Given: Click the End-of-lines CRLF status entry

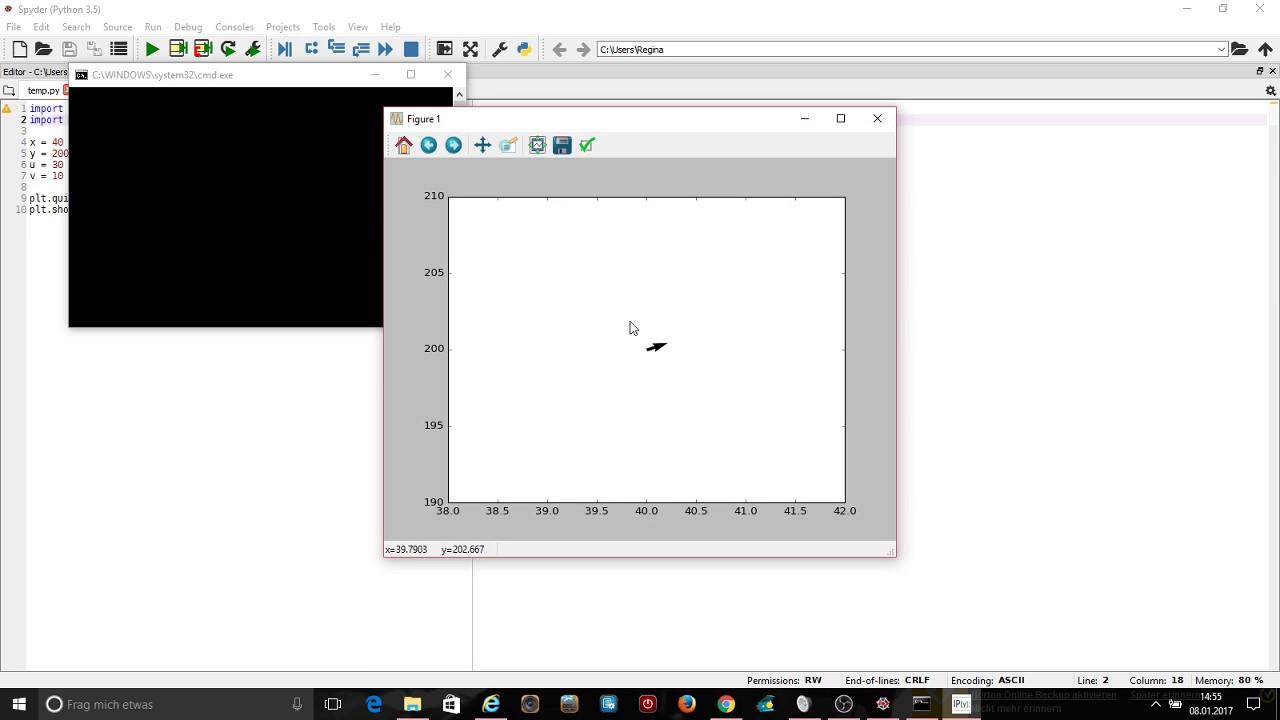Looking at the screenshot, I should [x=887, y=680].
